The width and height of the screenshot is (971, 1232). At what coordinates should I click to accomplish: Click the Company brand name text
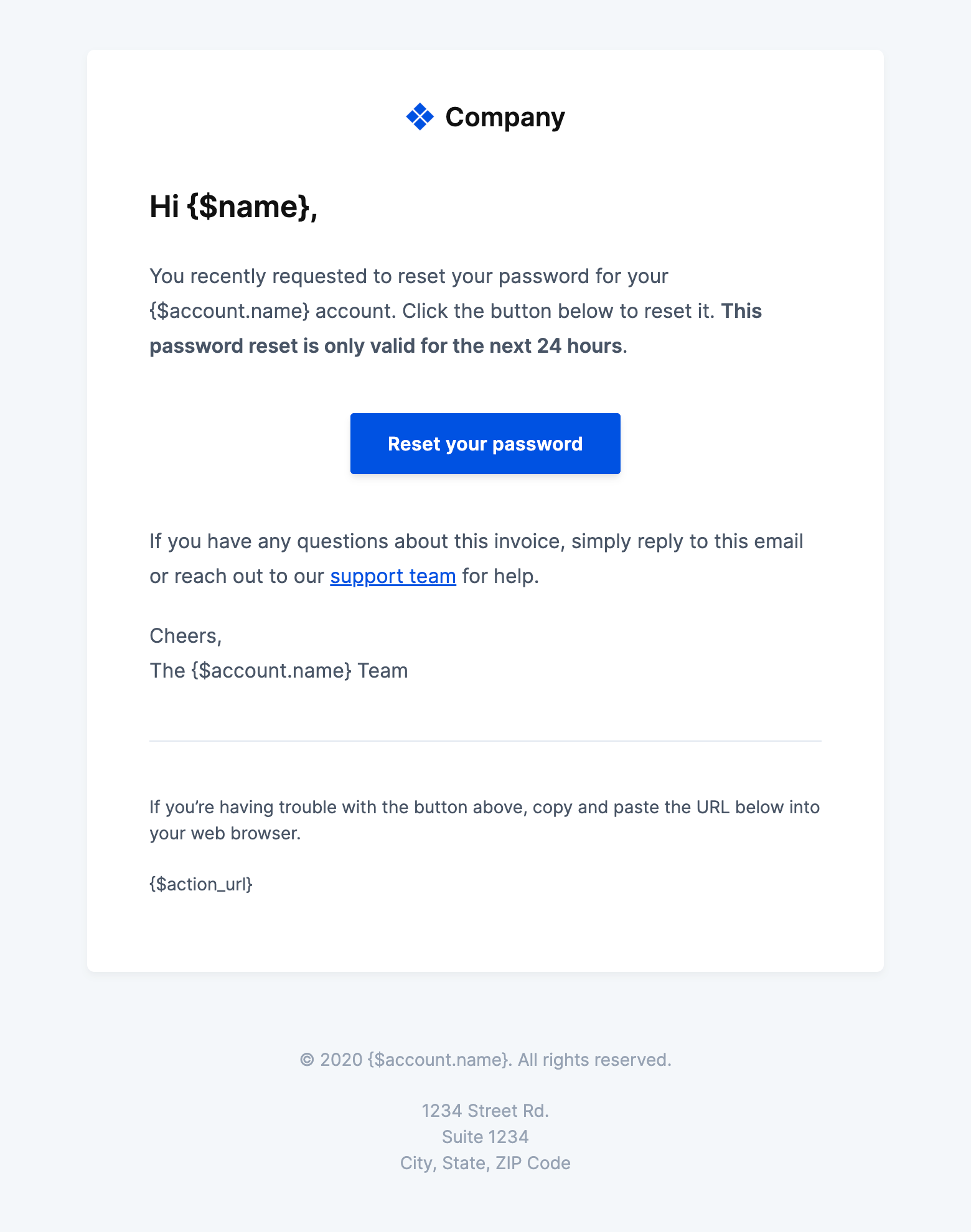point(505,117)
